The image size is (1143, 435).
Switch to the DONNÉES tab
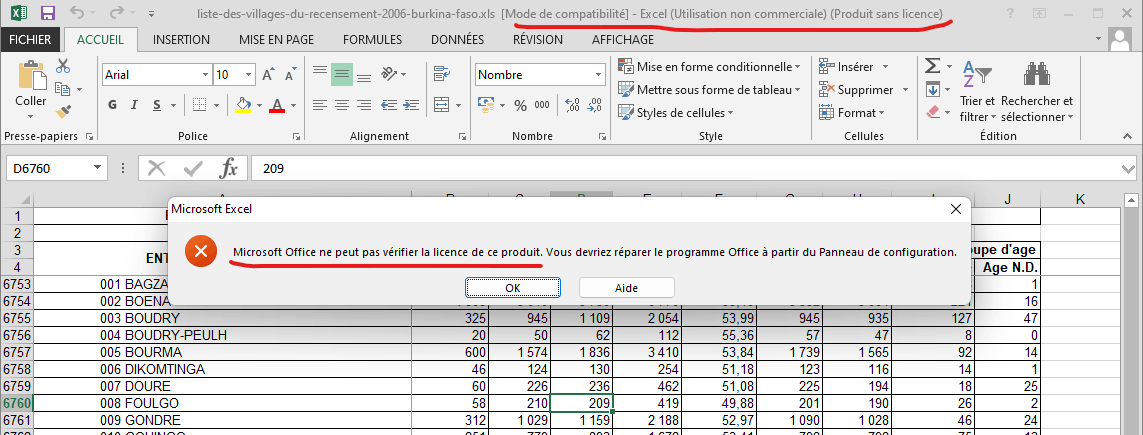457,40
